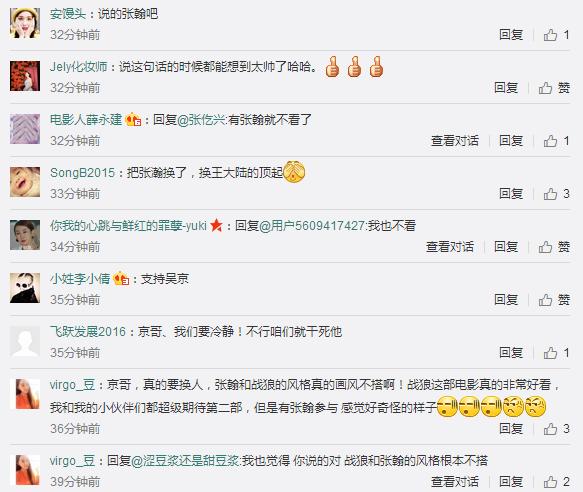Click the VIP badge next to 电影人薛永建

click(133, 120)
